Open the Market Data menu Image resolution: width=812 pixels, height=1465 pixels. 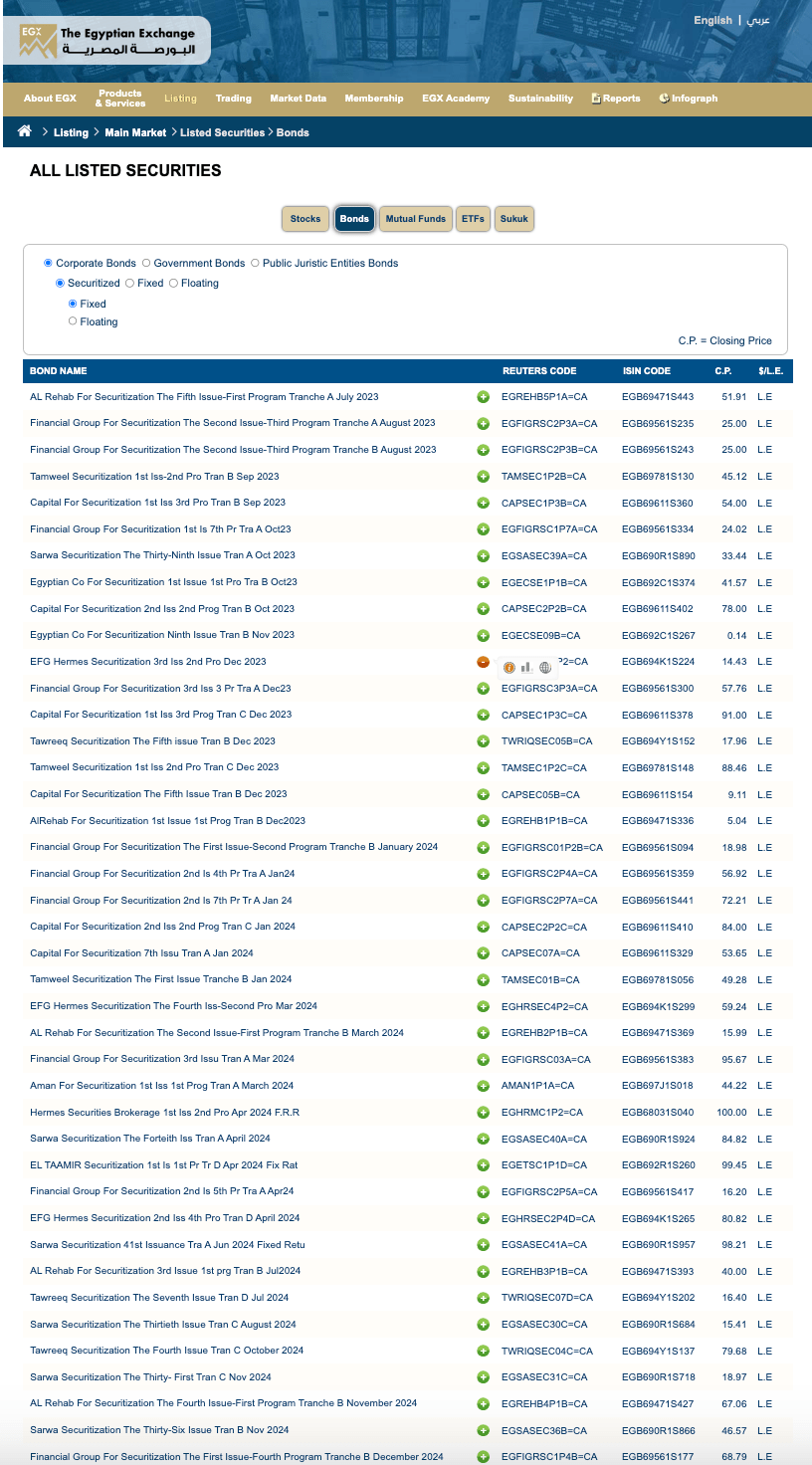(x=299, y=99)
